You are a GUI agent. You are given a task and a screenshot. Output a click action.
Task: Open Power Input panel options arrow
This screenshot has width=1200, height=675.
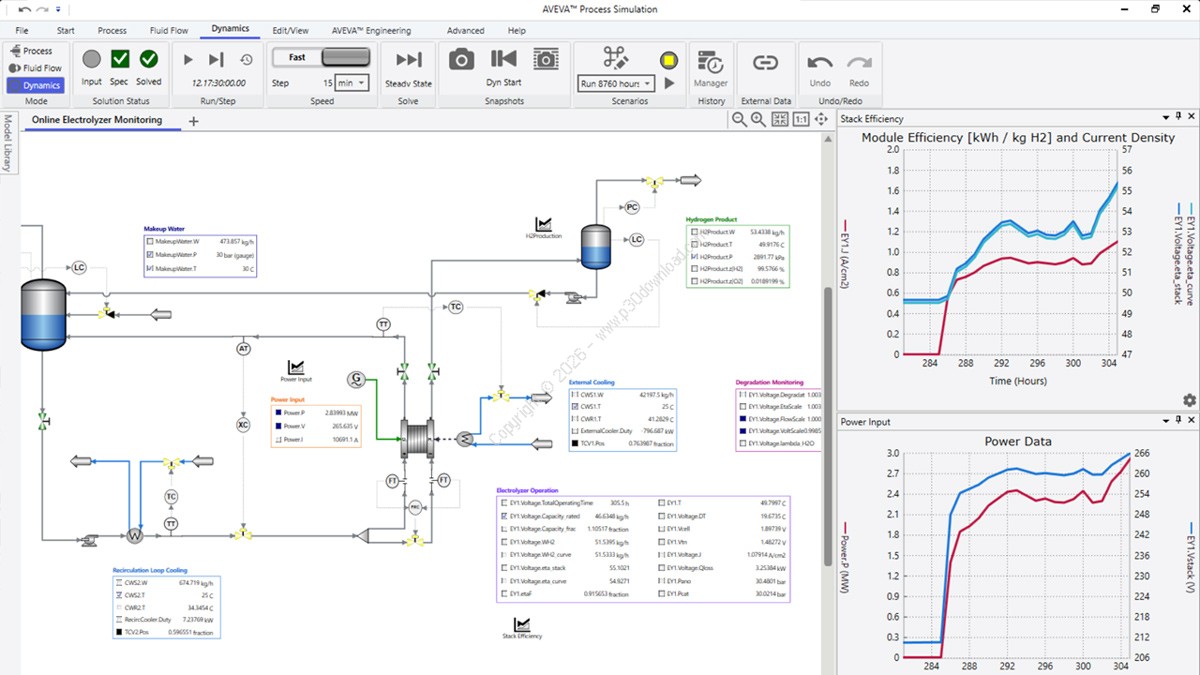pyautogui.click(x=1165, y=422)
